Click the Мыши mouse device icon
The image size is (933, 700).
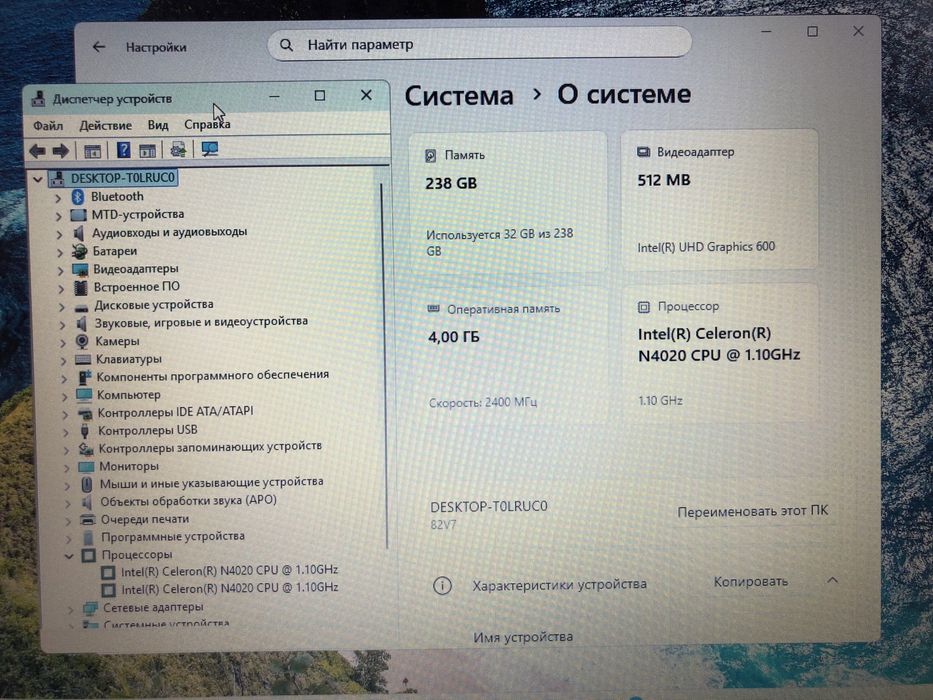click(87, 485)
